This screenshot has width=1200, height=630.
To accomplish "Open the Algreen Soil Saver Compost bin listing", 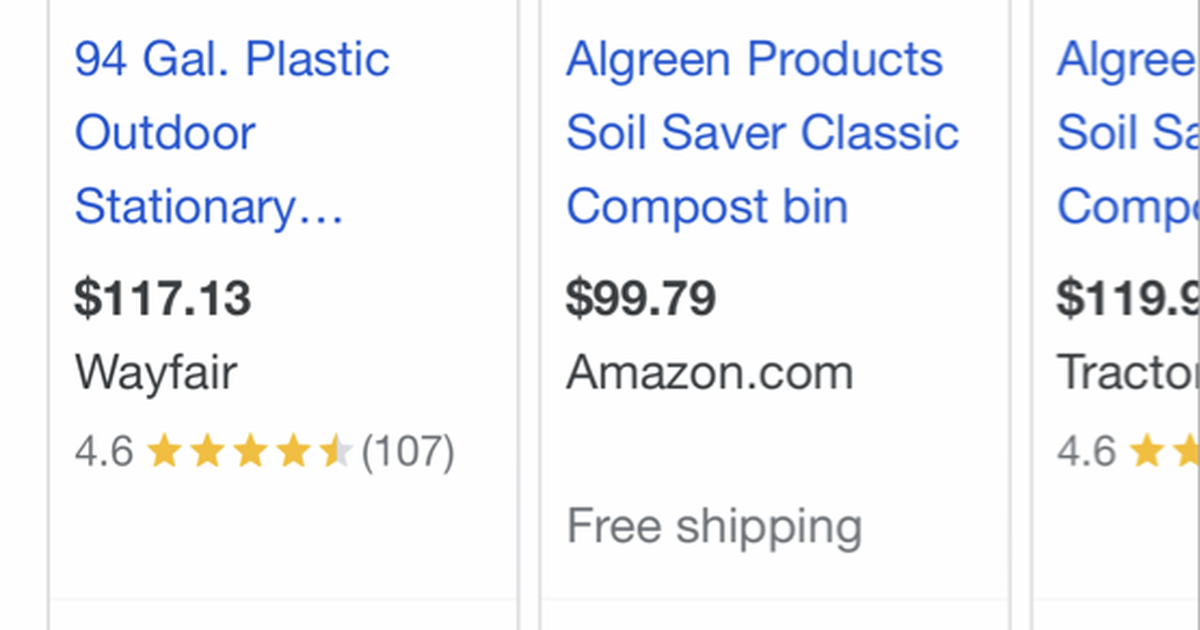I will [763, 131].
